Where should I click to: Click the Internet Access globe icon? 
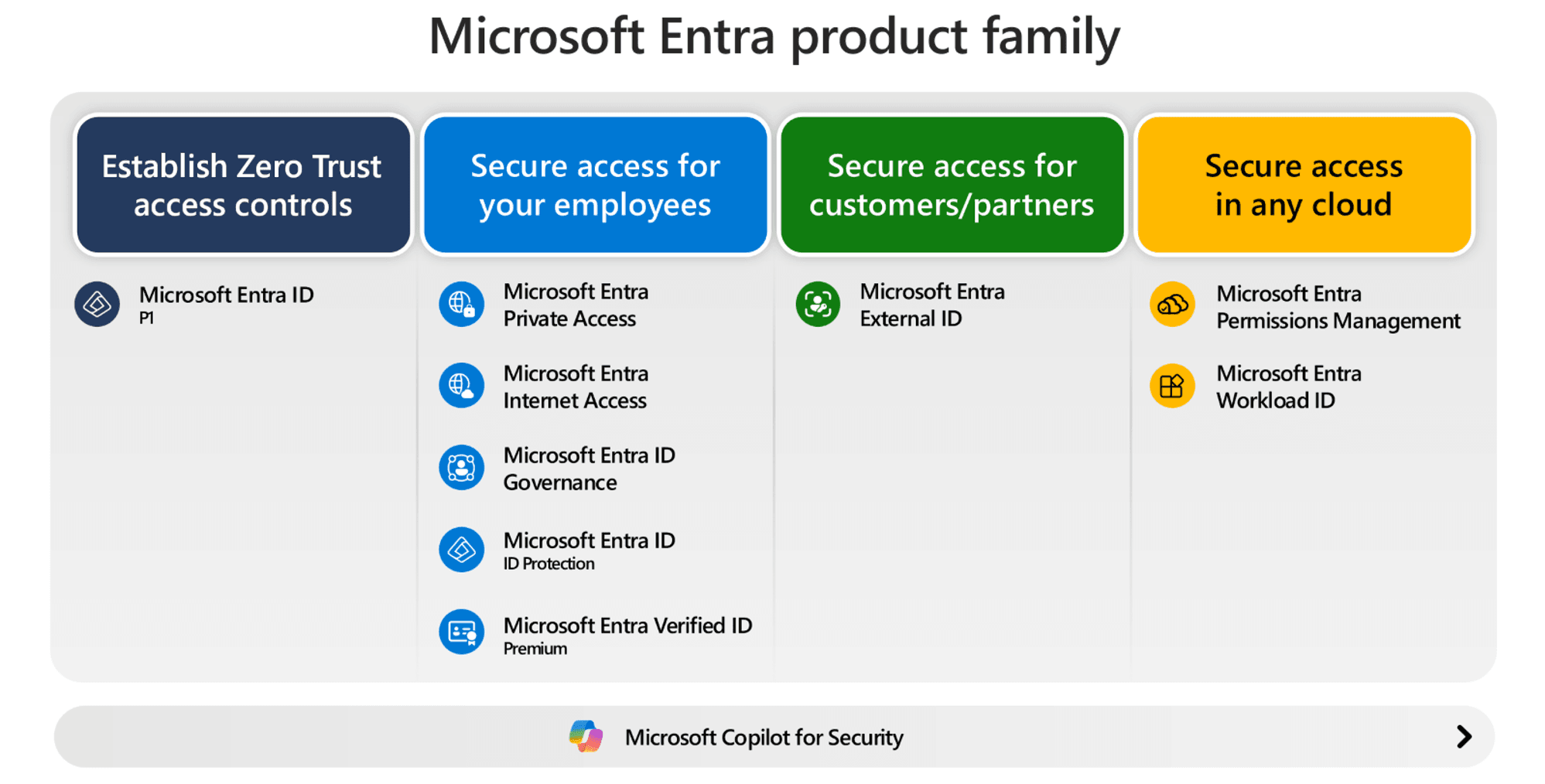coord(462,386)
